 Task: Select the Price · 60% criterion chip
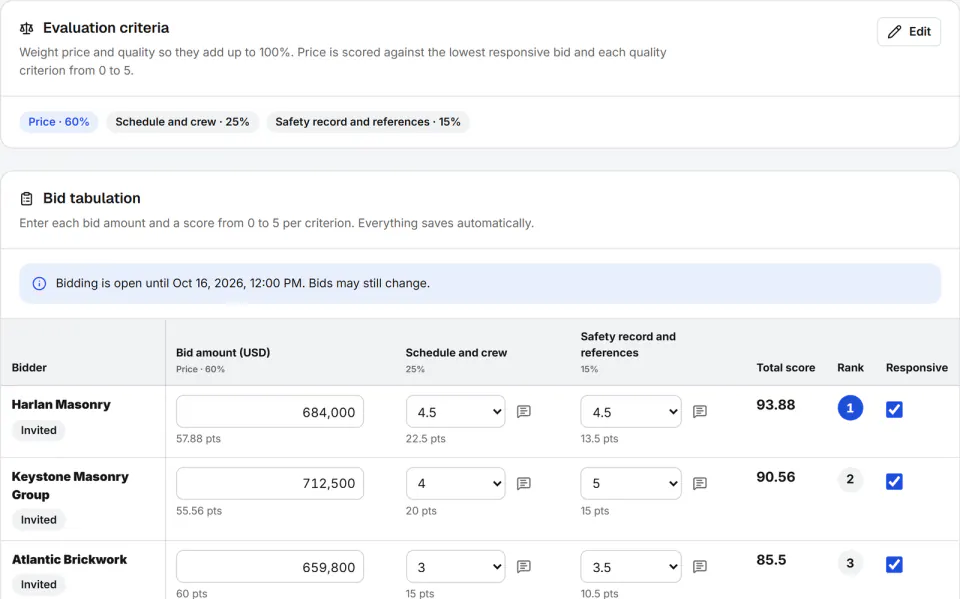pyautogui.click(x=59, y=122)
